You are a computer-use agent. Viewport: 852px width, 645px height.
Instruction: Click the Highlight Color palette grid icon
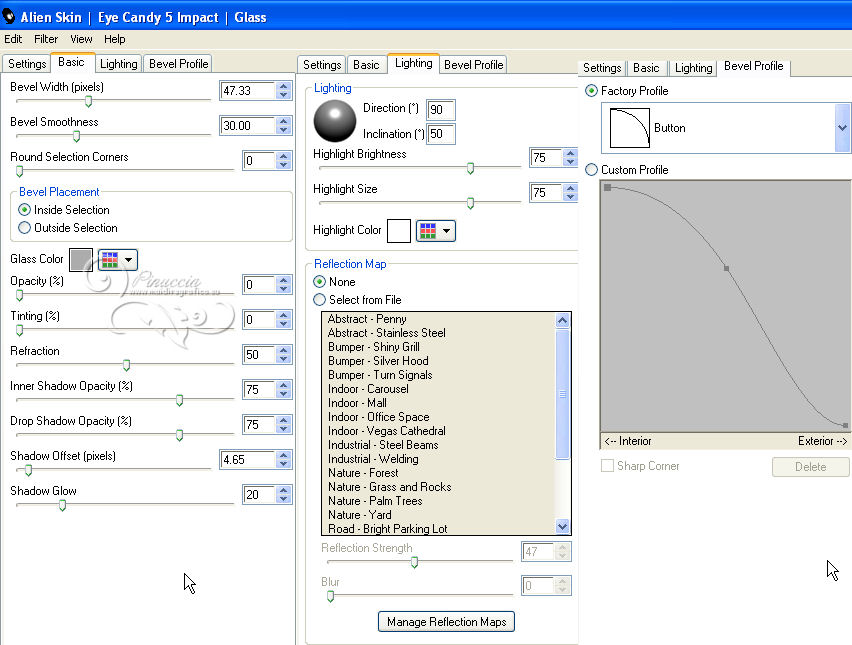tap(427, 231)
